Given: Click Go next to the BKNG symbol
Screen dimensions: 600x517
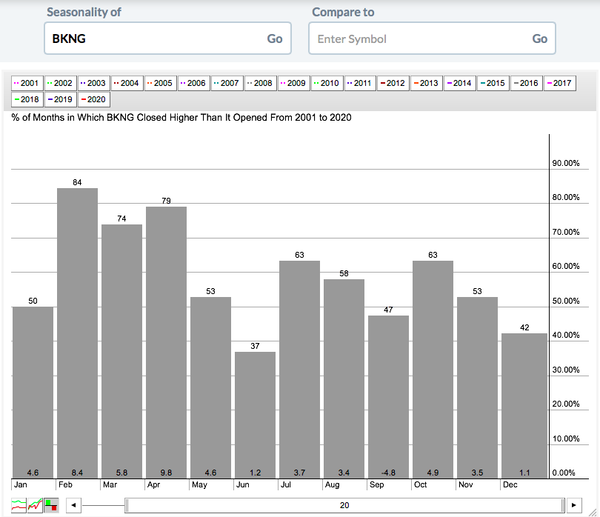Looking at the screenshot, I should pyautogui.click(x=274, y=38).
